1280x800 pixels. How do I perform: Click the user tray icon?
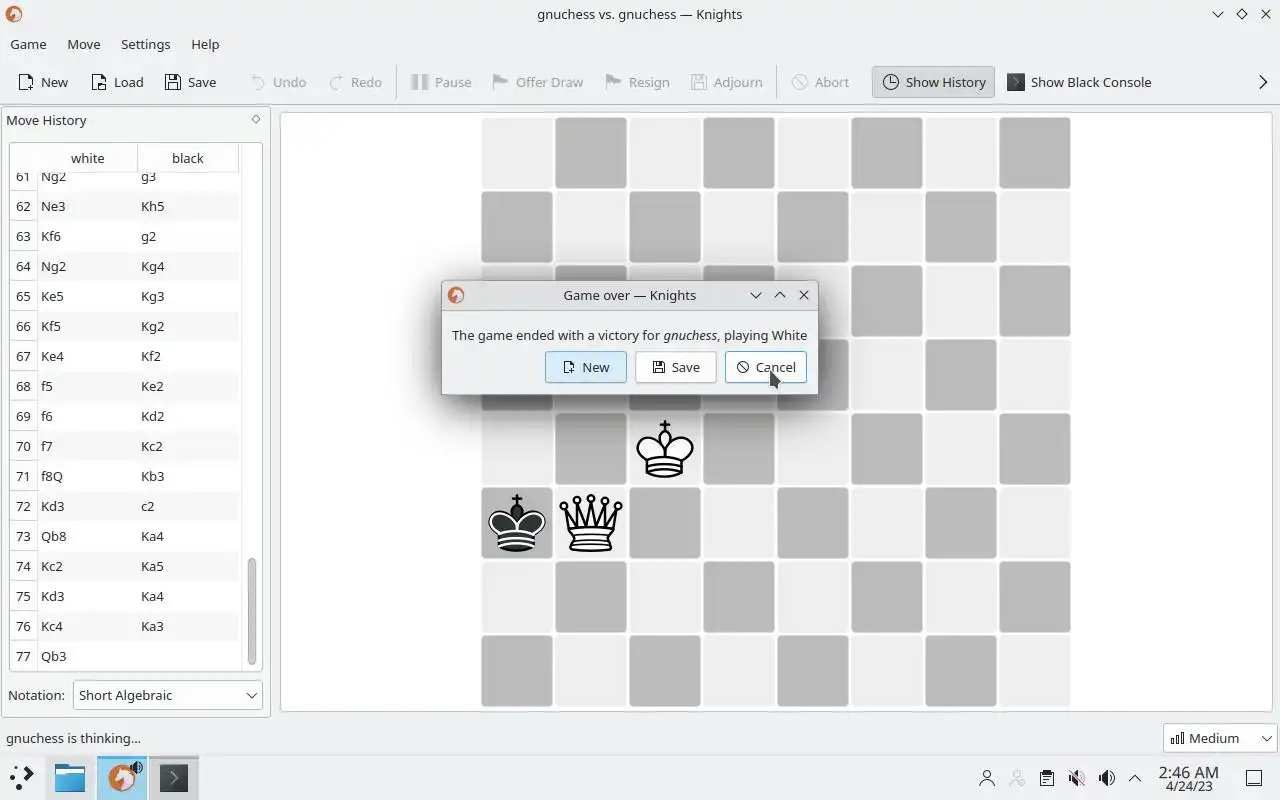[986, 778]
